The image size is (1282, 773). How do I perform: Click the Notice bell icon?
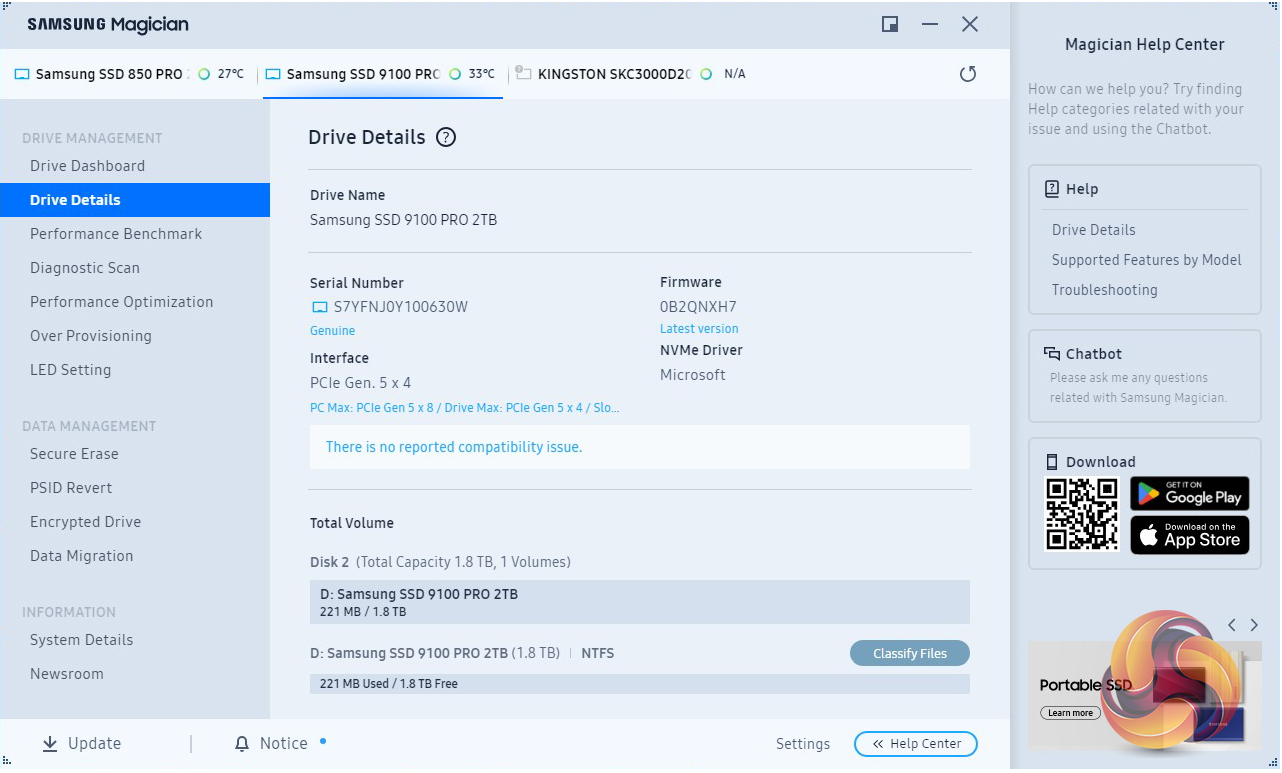tap(242, 744)
